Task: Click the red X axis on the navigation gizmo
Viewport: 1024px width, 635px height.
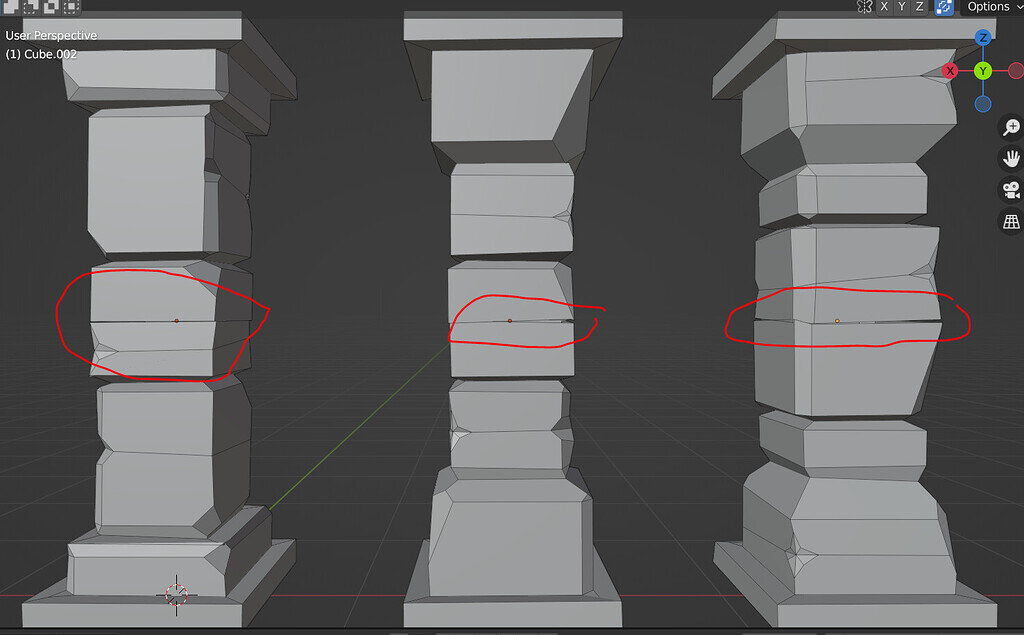Action: pyautogui.click(x=950, y=70)
